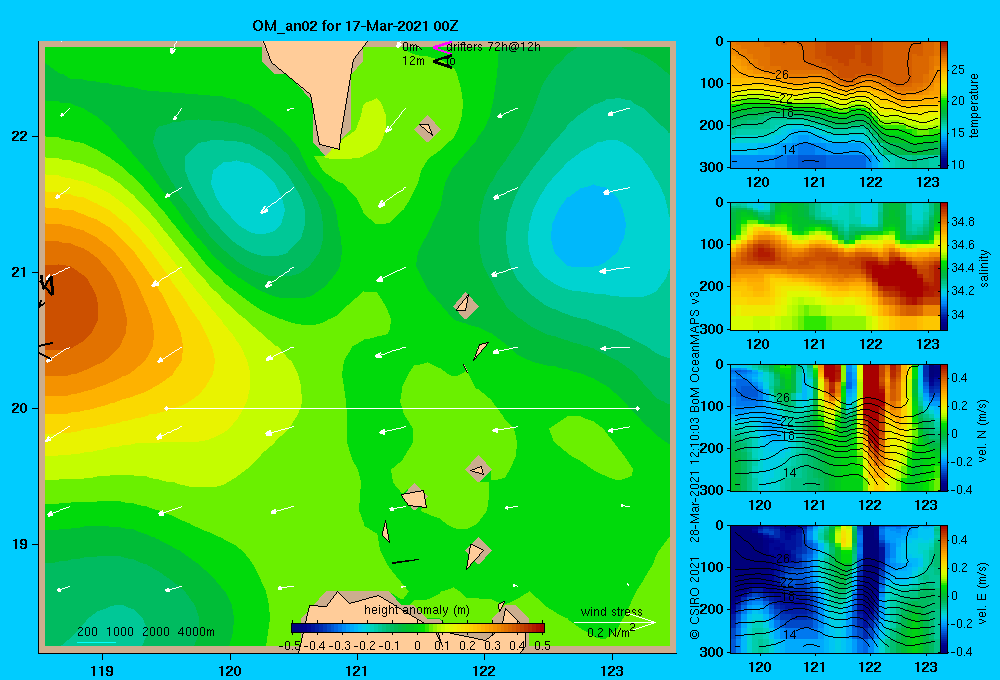Click the white transect line at 20N
The width and height of the screenshot is (1000, 680).
point(402,408)
